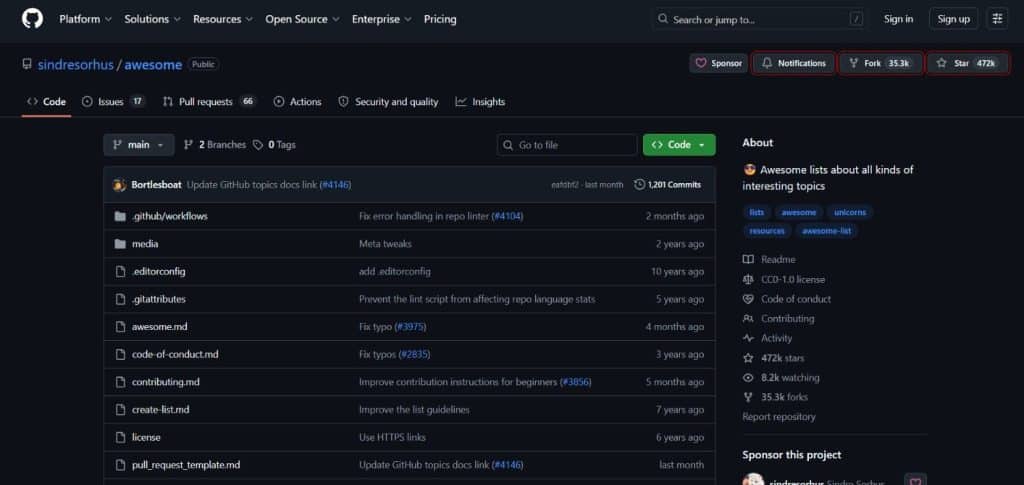Open the Resources dropdown
The height and width of the screenshot is (485, 1024).
223,19
